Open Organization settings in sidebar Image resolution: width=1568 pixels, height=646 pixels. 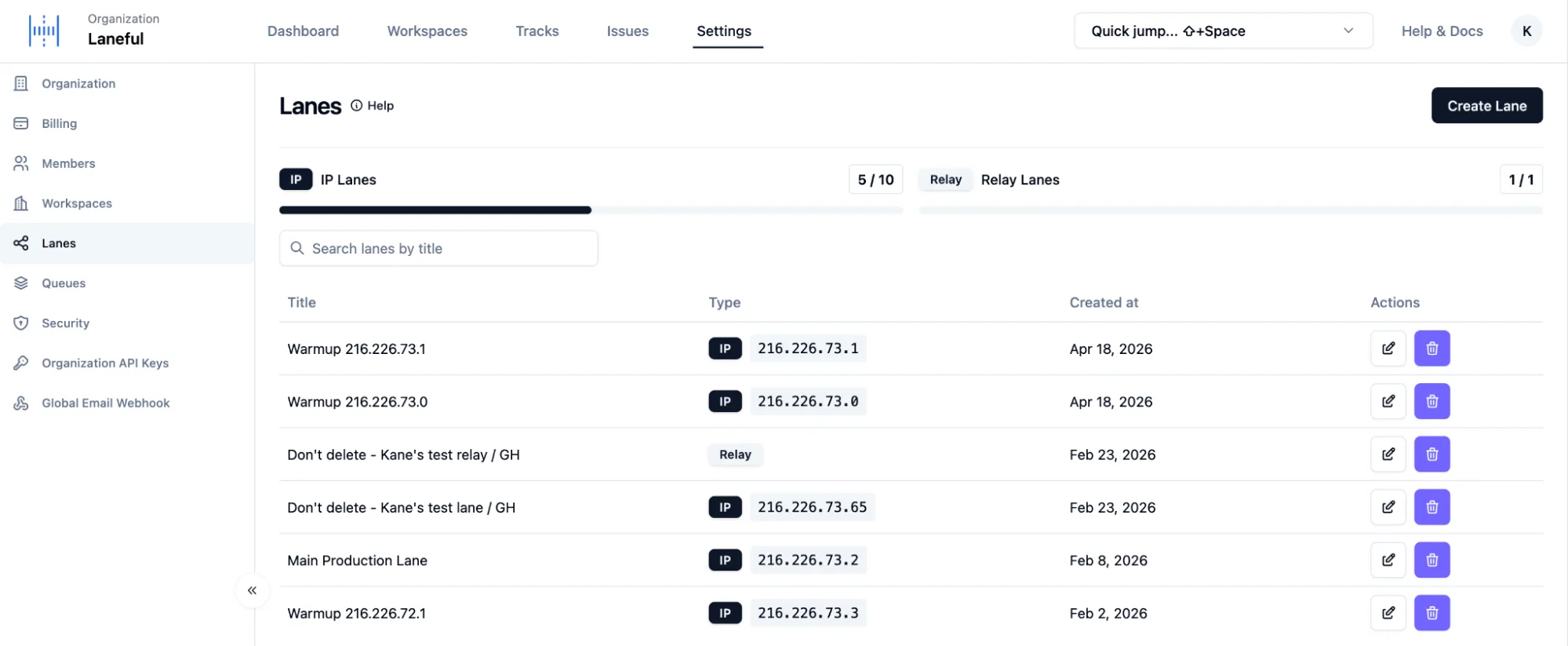click(127, 83)
